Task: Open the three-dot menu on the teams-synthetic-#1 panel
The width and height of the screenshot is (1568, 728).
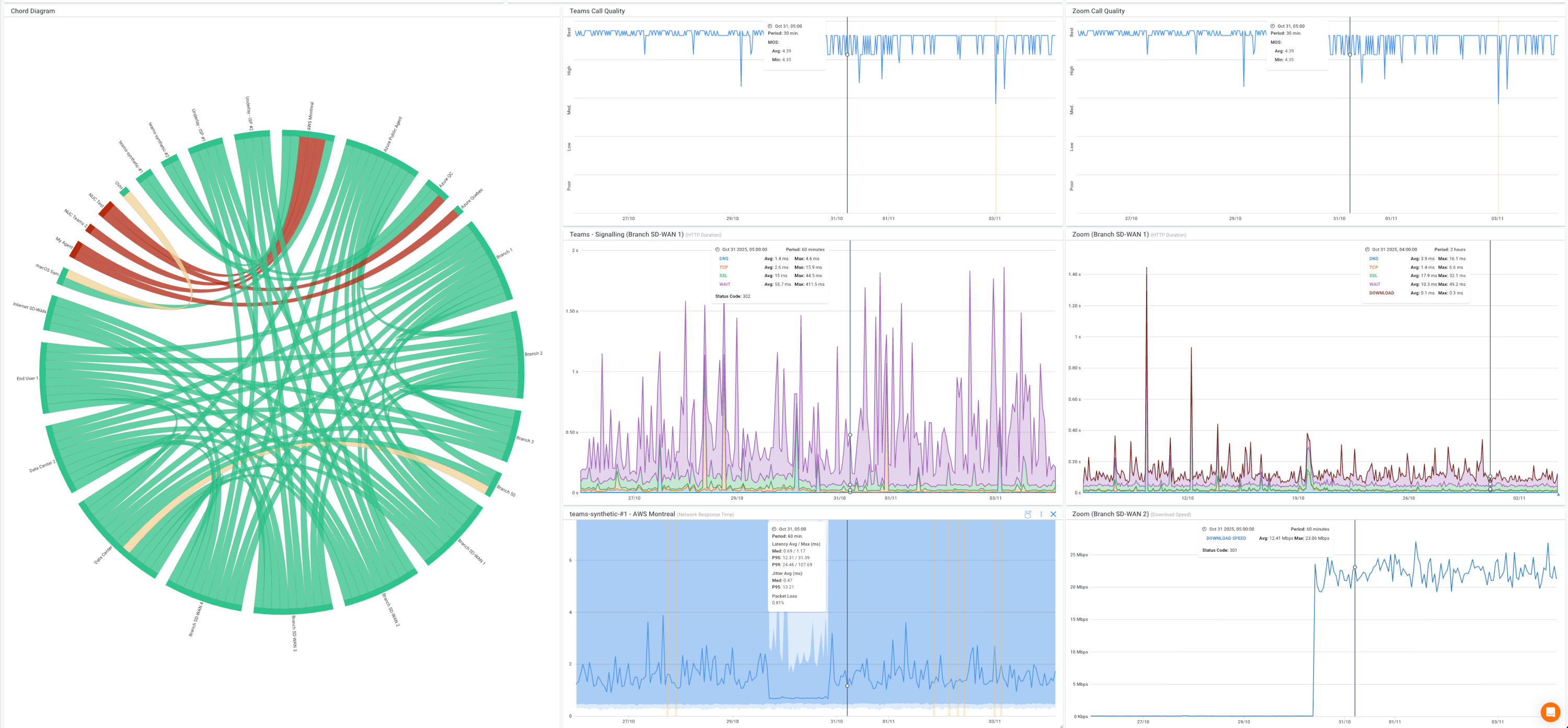Action: pos(1042,514)
